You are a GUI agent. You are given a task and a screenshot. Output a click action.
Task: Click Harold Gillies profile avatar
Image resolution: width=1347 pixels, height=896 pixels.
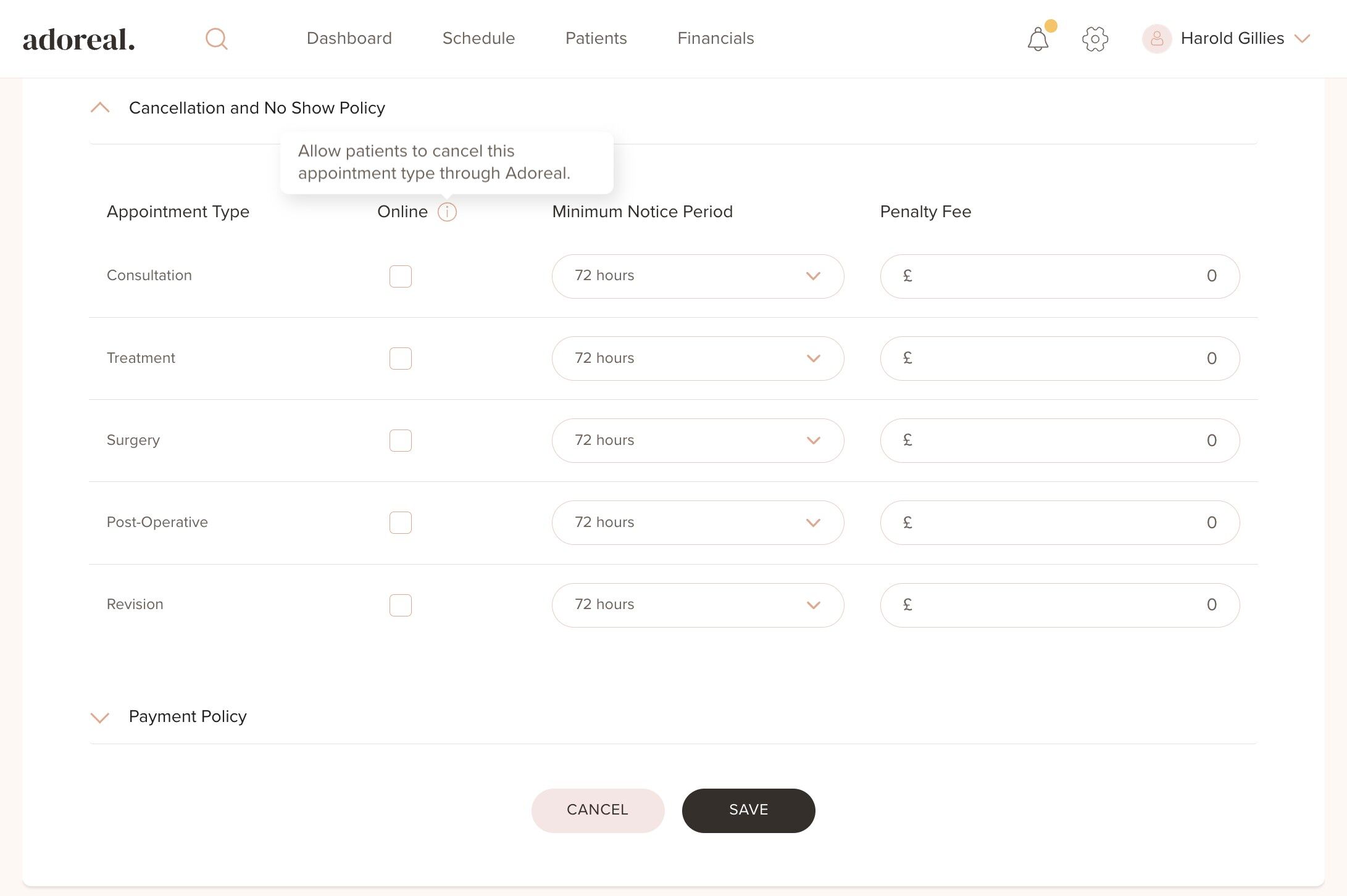pos(1156,39)
